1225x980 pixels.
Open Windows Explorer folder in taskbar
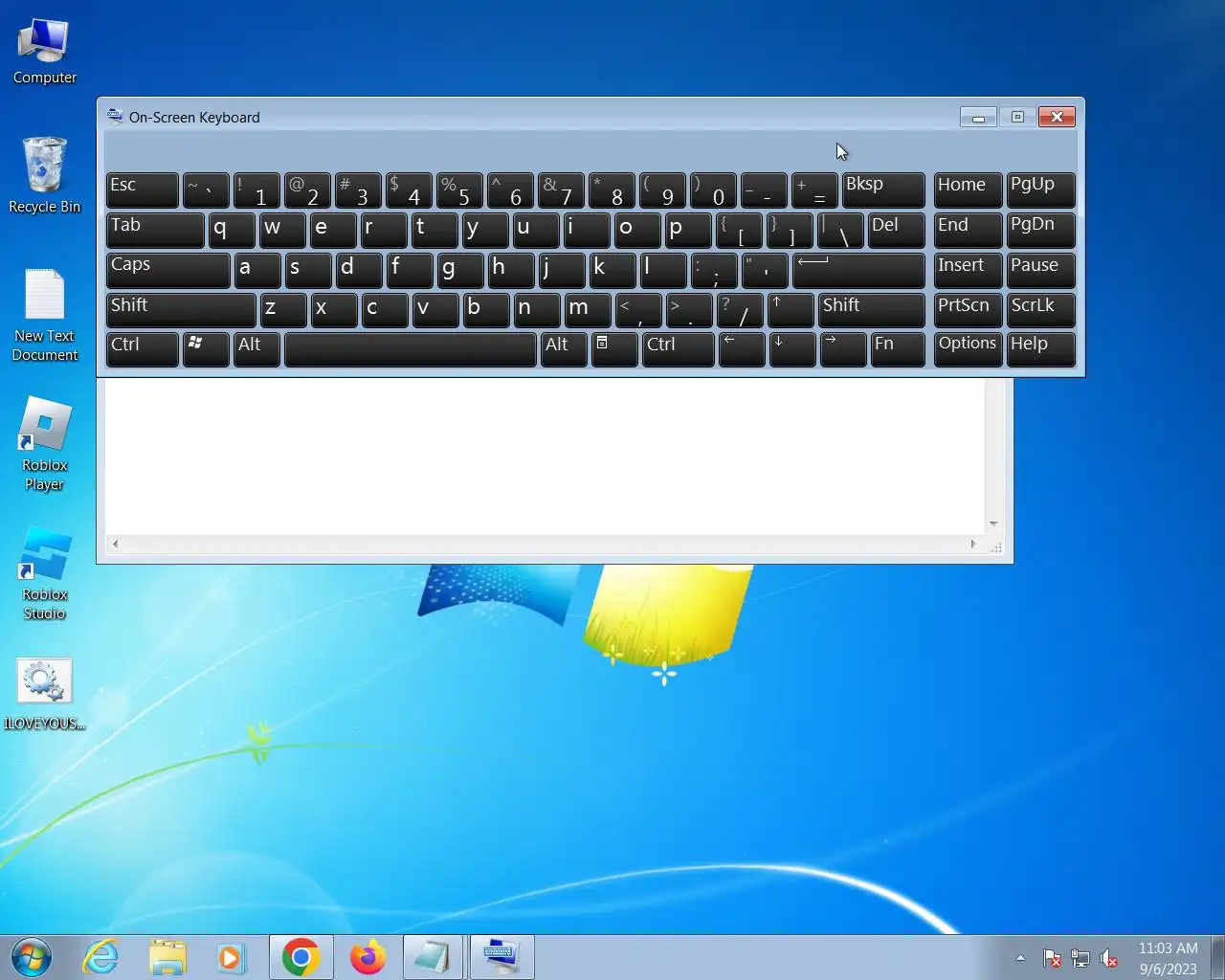click(x=167, y=957)
